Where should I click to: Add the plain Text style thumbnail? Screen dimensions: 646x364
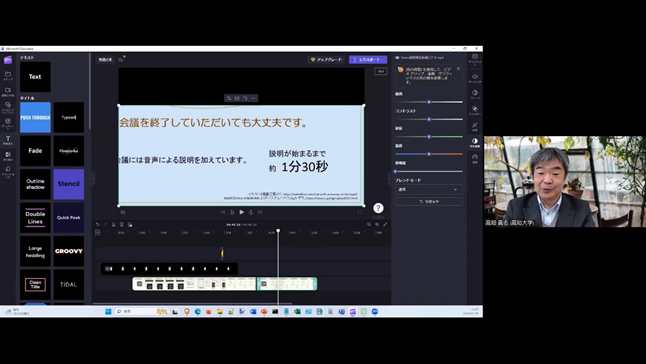click(x=35, y=77)
